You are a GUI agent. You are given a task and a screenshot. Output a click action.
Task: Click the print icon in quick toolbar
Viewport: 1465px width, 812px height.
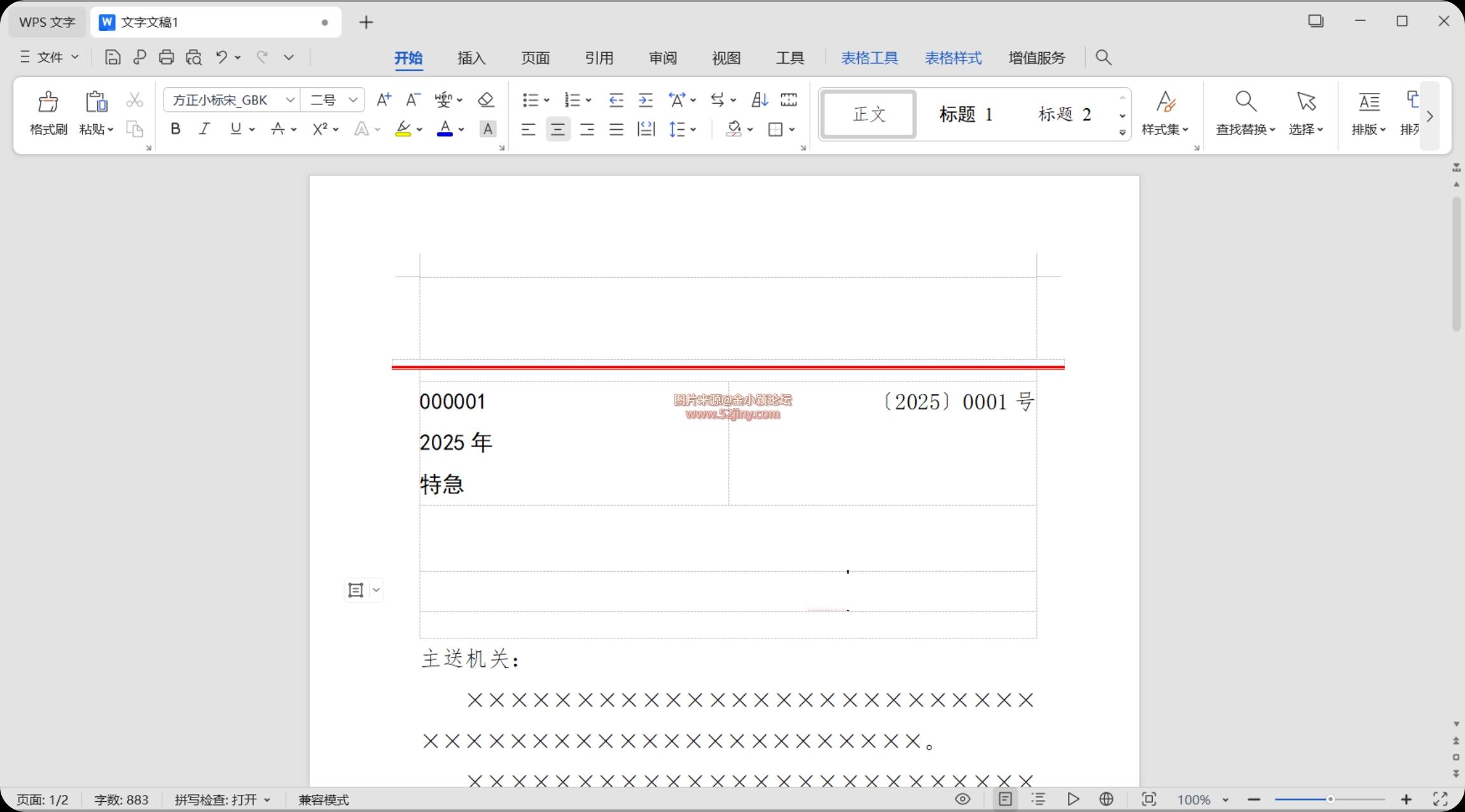[166, 57]
